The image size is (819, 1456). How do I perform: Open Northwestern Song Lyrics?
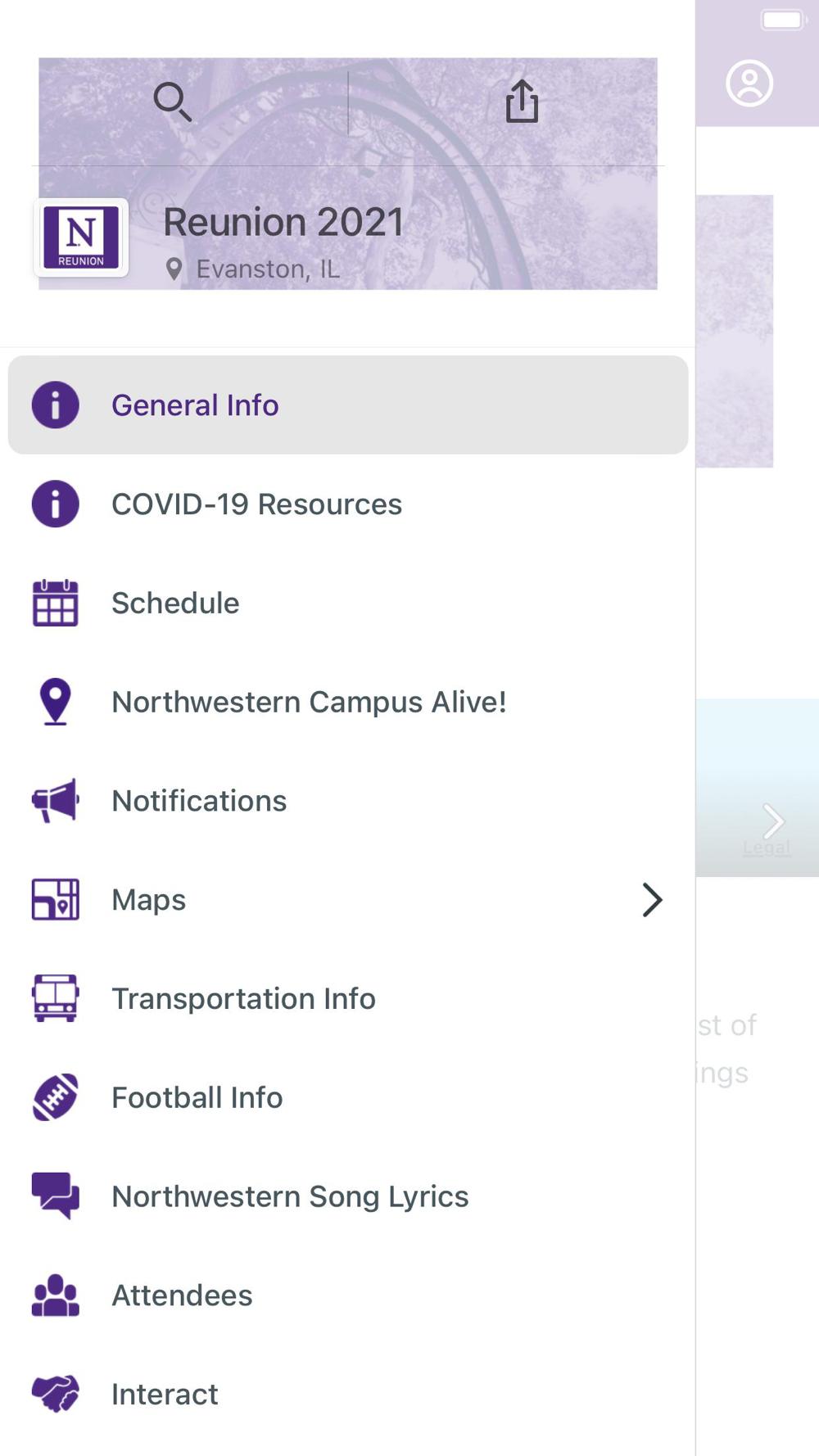tap(290, 1196)
